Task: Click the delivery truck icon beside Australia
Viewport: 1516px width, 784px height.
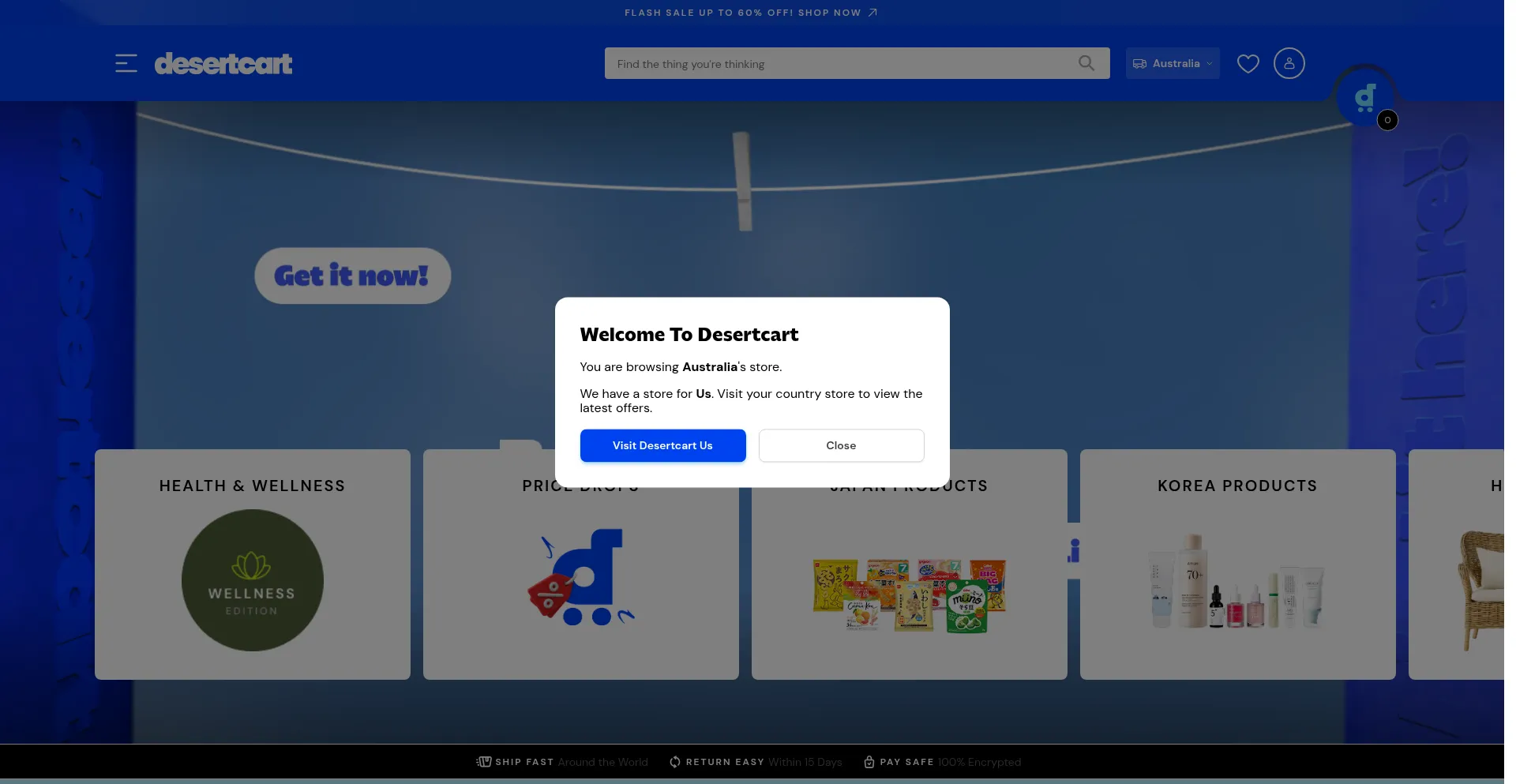Action: 1139,64
